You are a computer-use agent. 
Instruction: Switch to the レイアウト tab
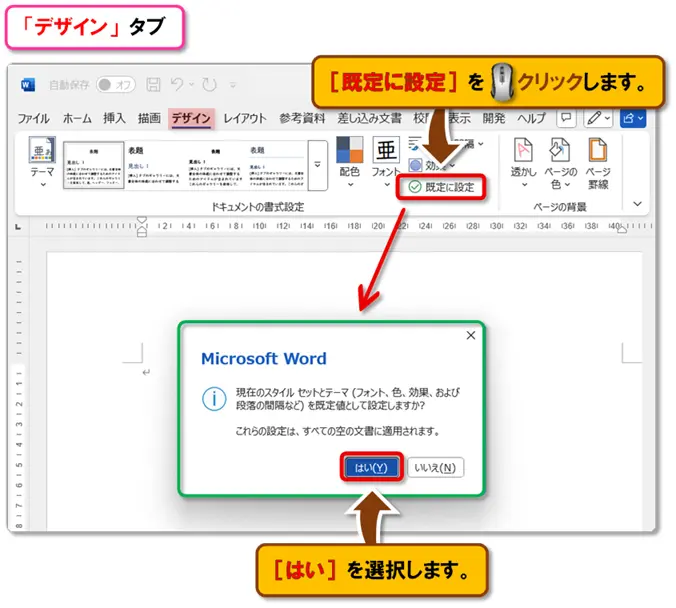click(x=245, y=118)
